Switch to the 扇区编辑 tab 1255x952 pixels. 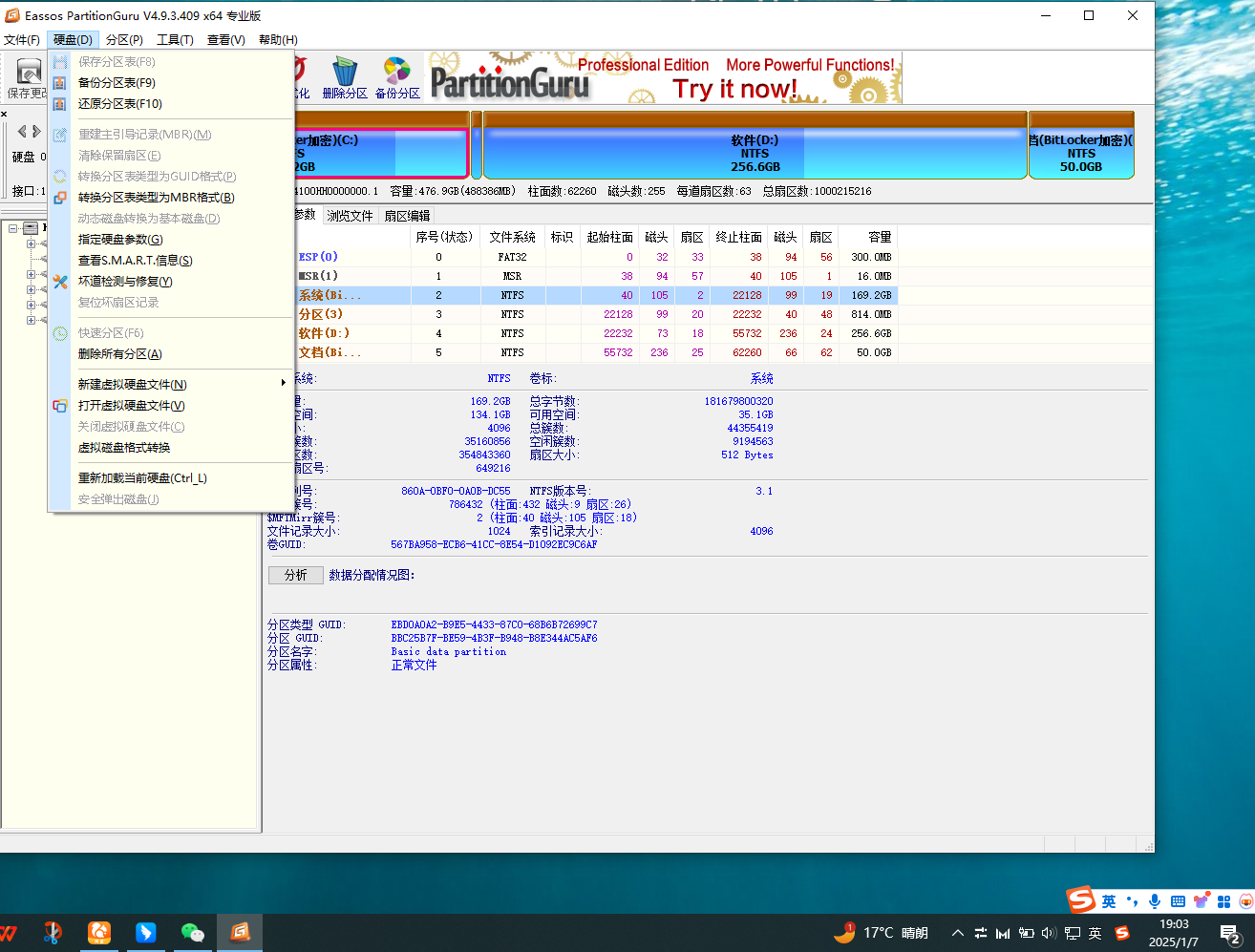(407, 216)
